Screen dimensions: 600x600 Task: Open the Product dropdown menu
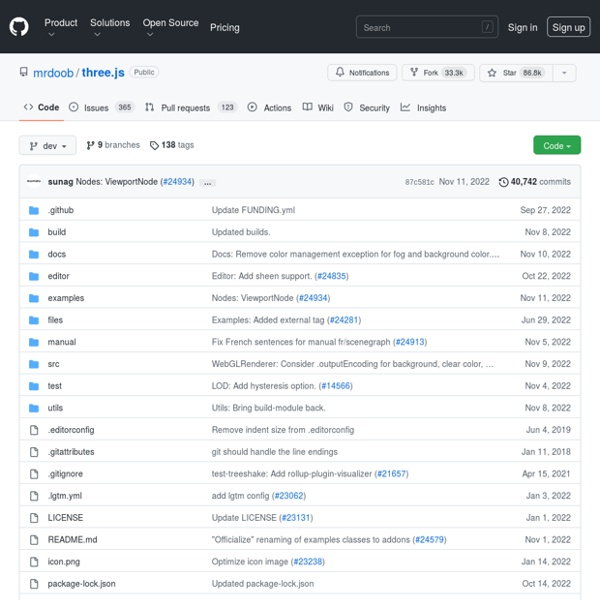tap(60, 28)
